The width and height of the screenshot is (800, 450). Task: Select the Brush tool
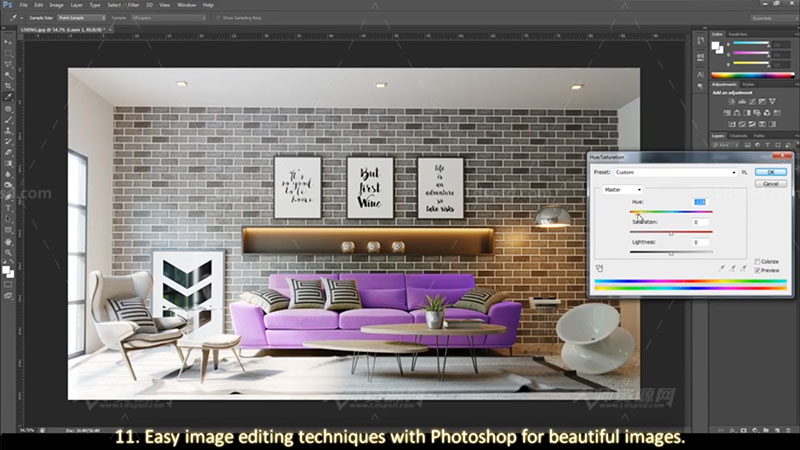[x=8, y=120]
